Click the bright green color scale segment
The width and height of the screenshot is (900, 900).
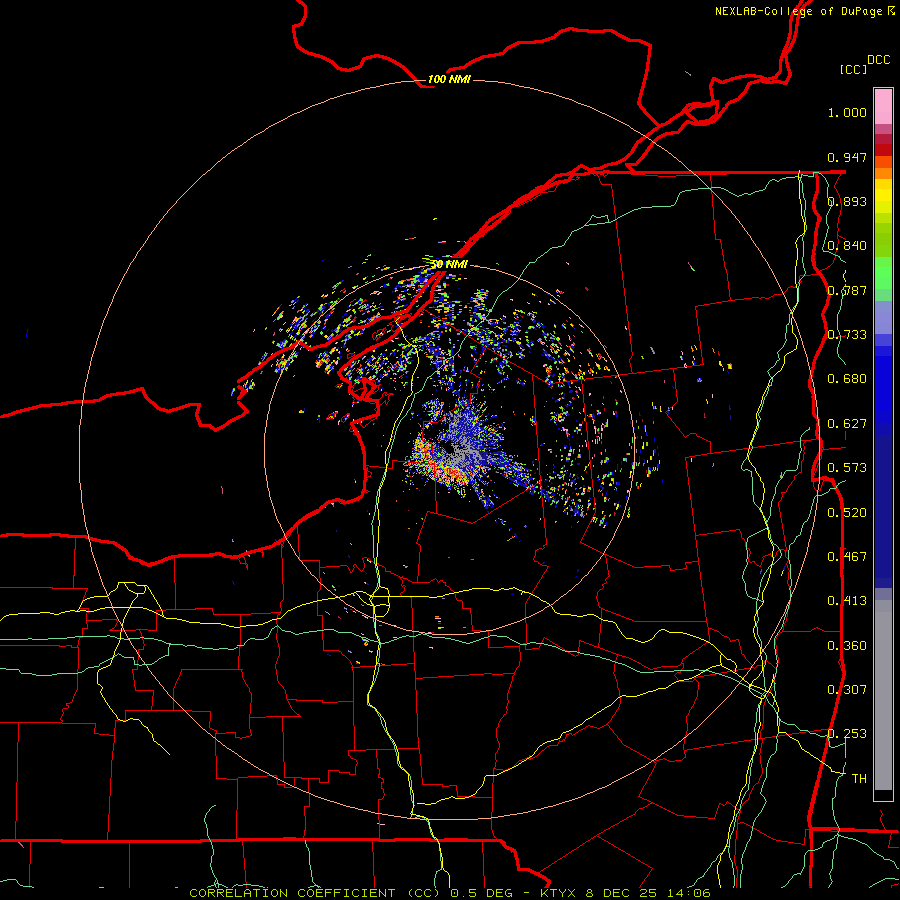[883, 273]
